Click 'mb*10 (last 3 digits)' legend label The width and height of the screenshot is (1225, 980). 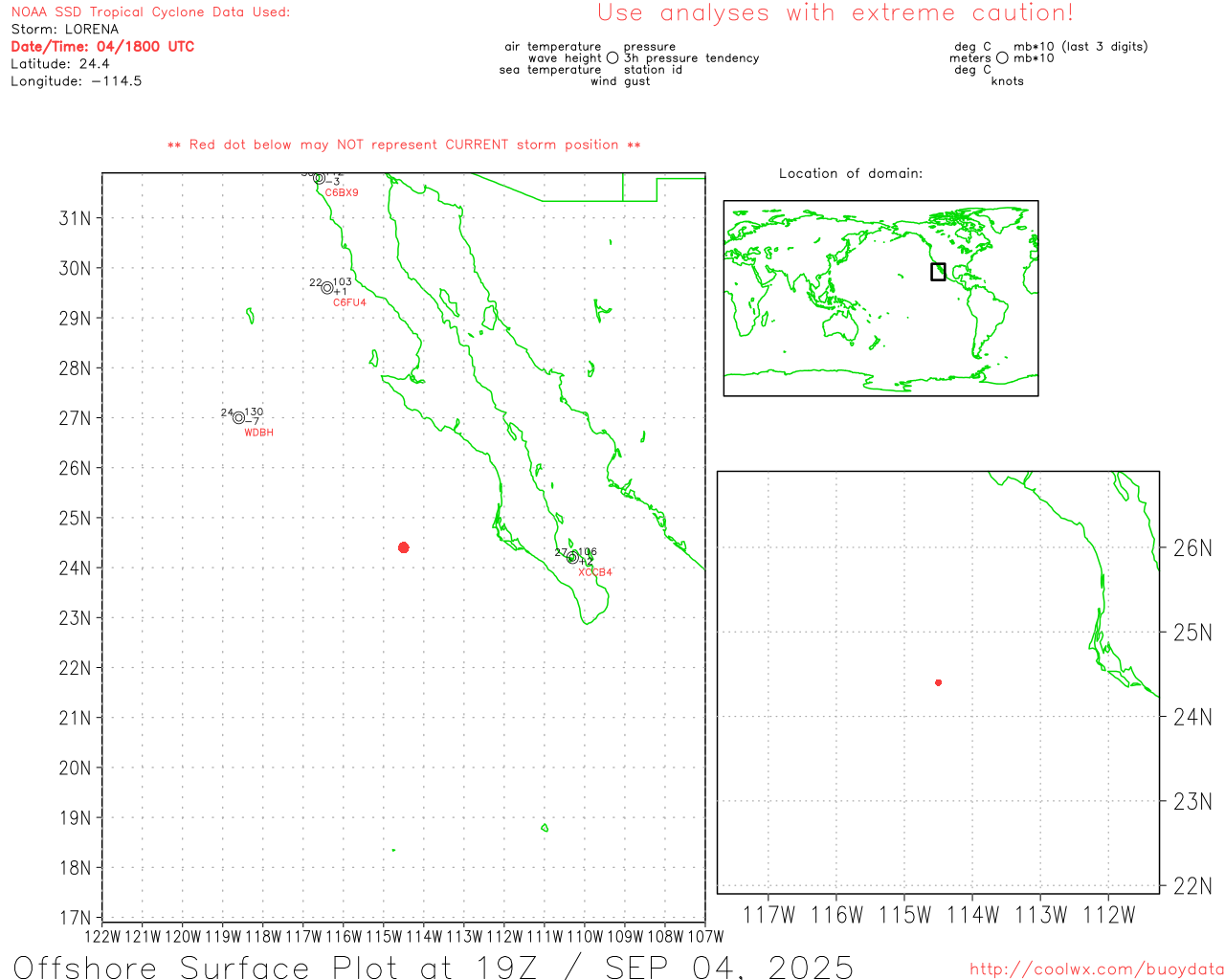click(1080, 47)
